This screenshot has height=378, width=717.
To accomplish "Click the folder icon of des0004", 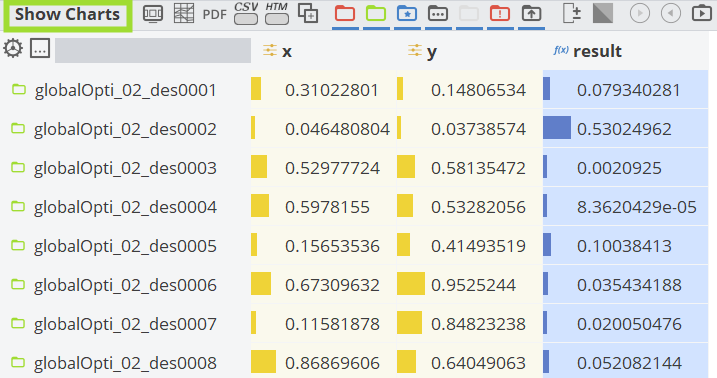I will (18, 206).
